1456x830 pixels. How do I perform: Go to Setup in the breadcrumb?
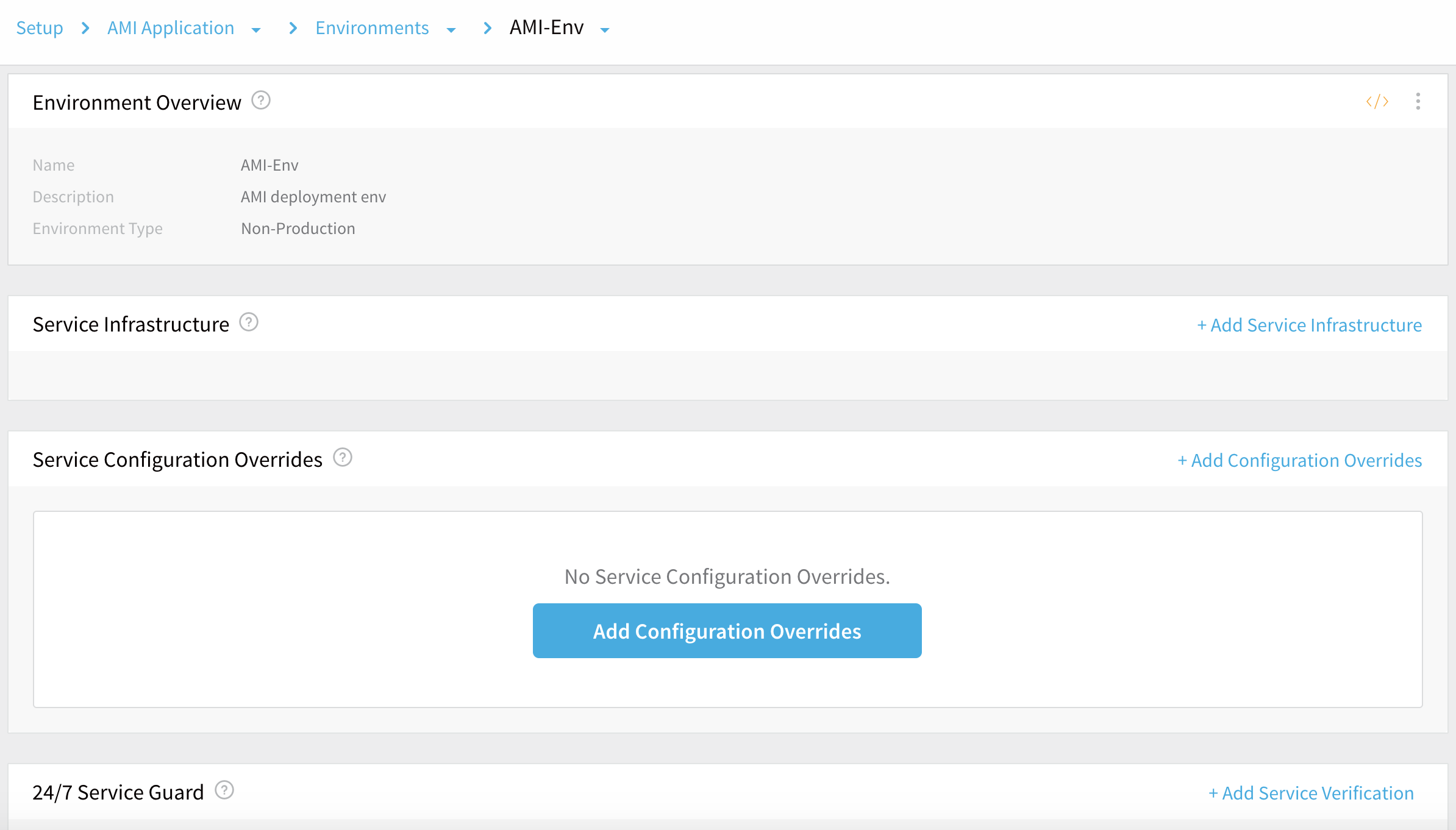click(40, 28)
